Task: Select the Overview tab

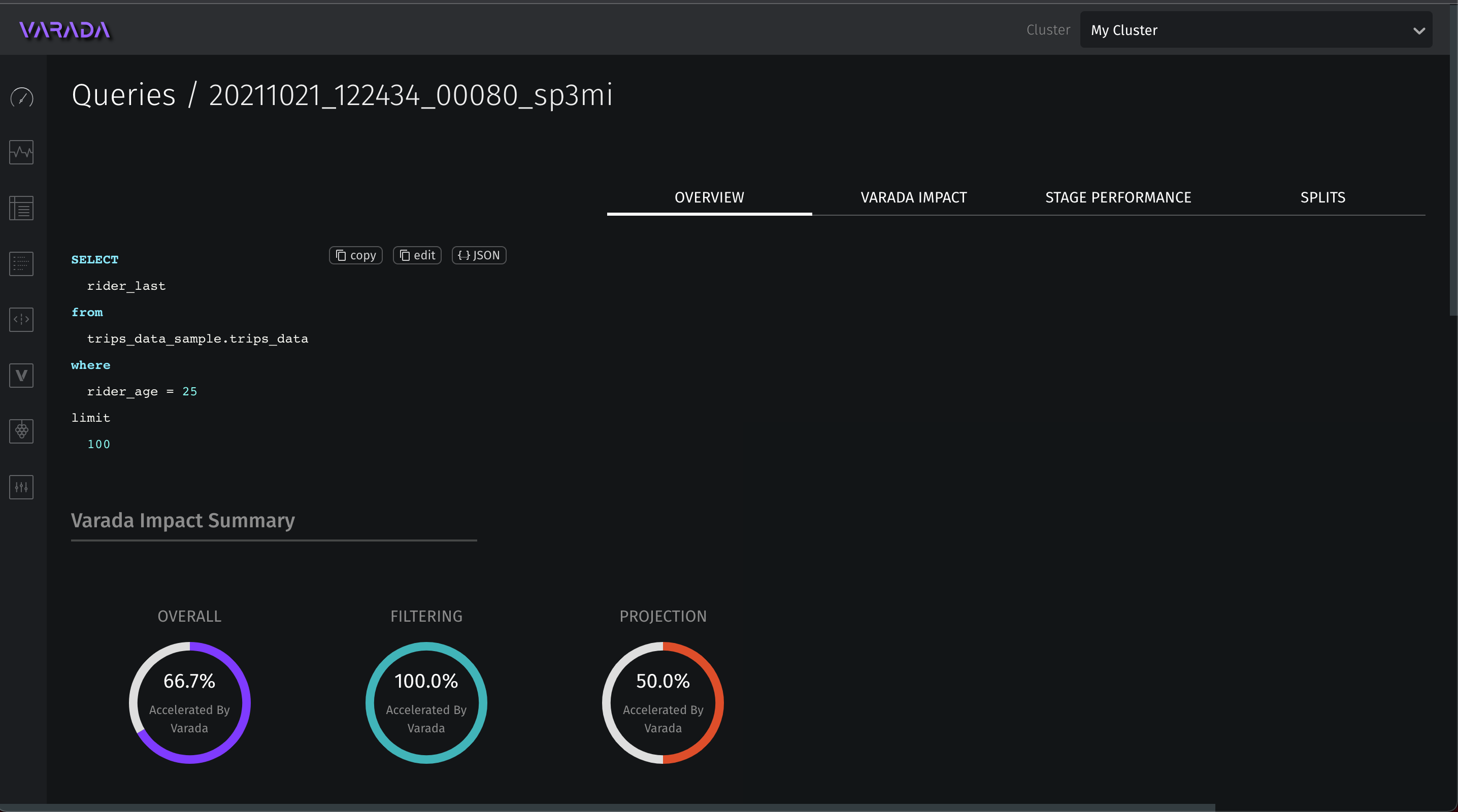Action: pos(709,197)
